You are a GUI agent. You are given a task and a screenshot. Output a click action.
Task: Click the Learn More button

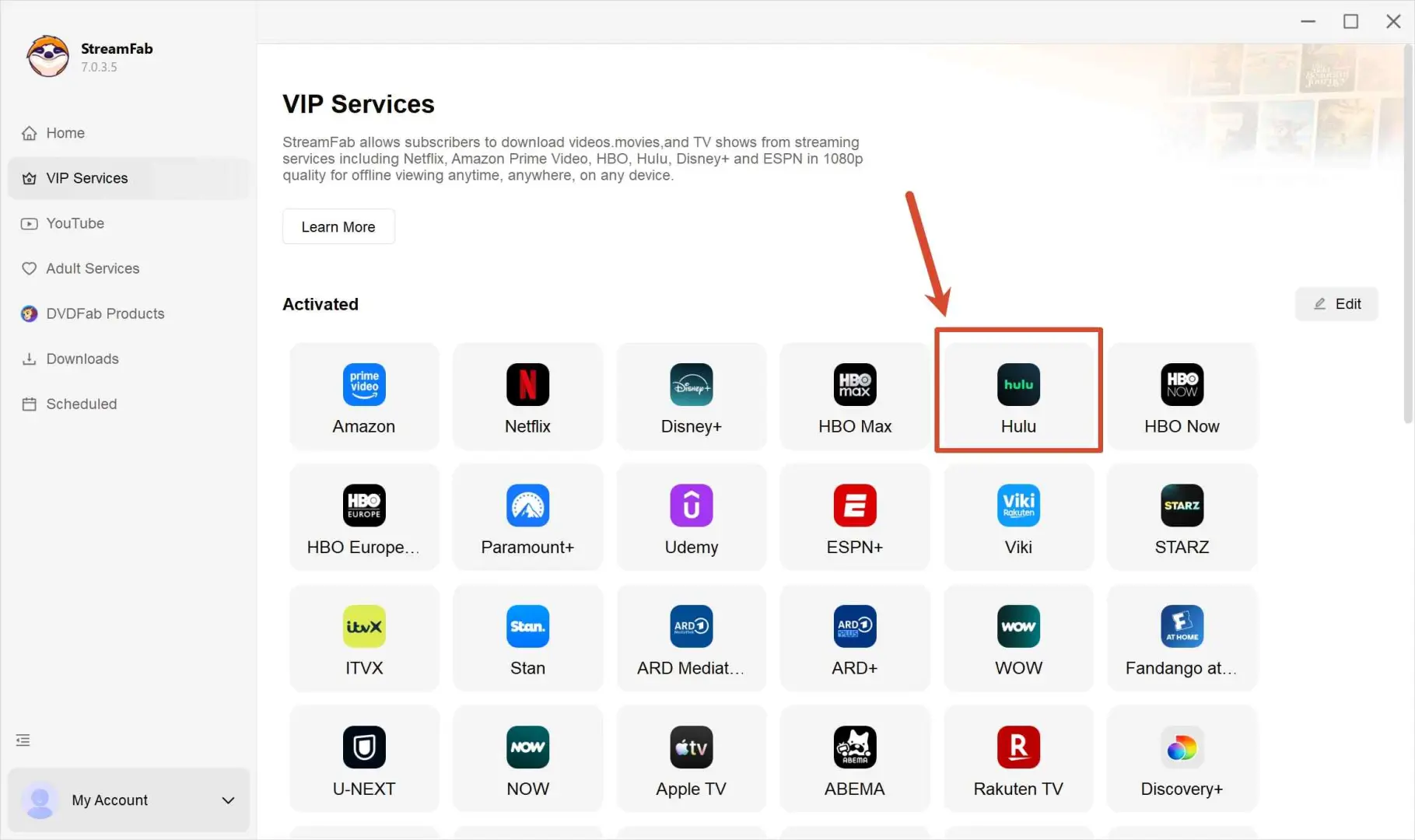(338, 226)
